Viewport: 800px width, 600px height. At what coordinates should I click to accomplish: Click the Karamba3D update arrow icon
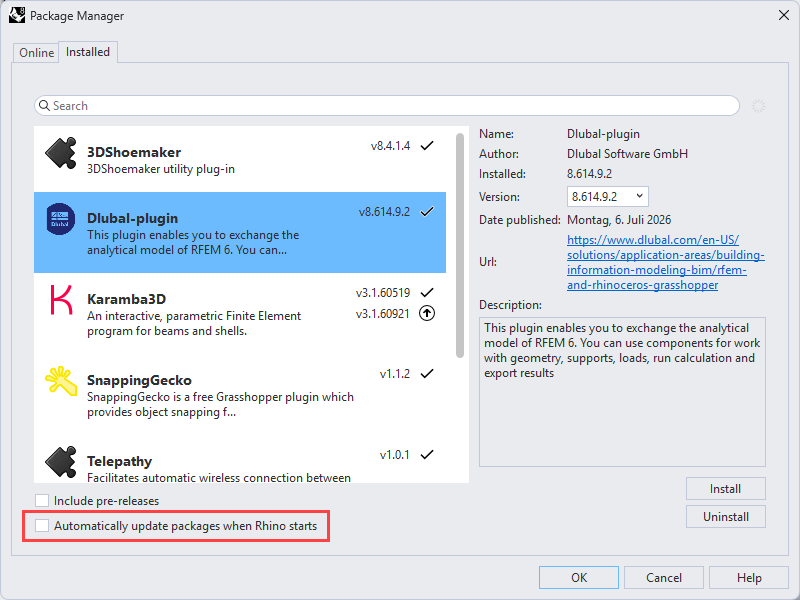[427, 313]
